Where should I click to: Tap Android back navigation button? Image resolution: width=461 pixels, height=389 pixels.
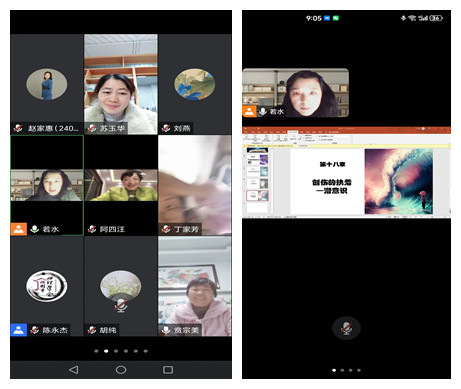[x=74, y=370]
